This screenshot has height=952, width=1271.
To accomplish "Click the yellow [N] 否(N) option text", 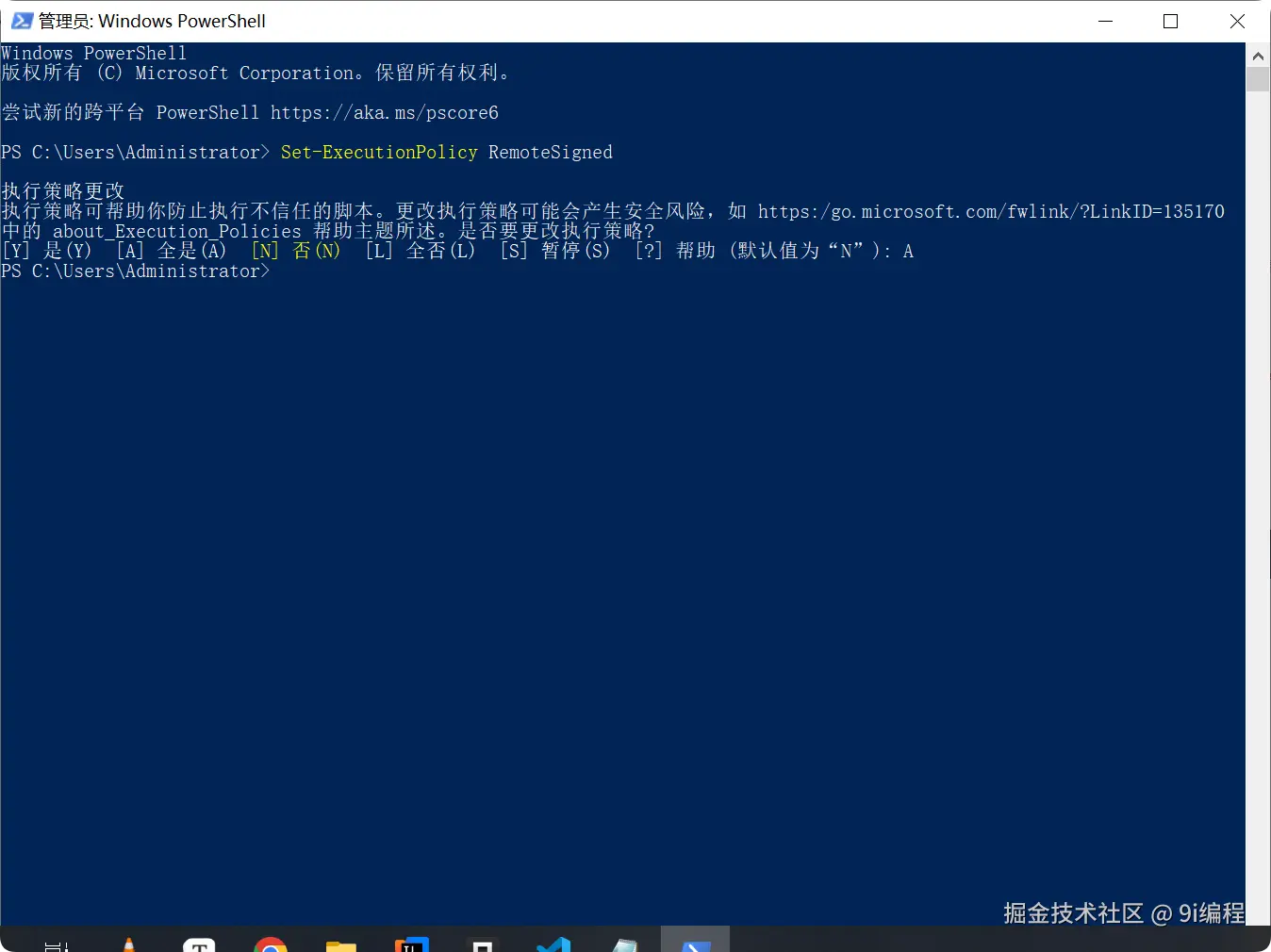I will (x=296, y=251).
